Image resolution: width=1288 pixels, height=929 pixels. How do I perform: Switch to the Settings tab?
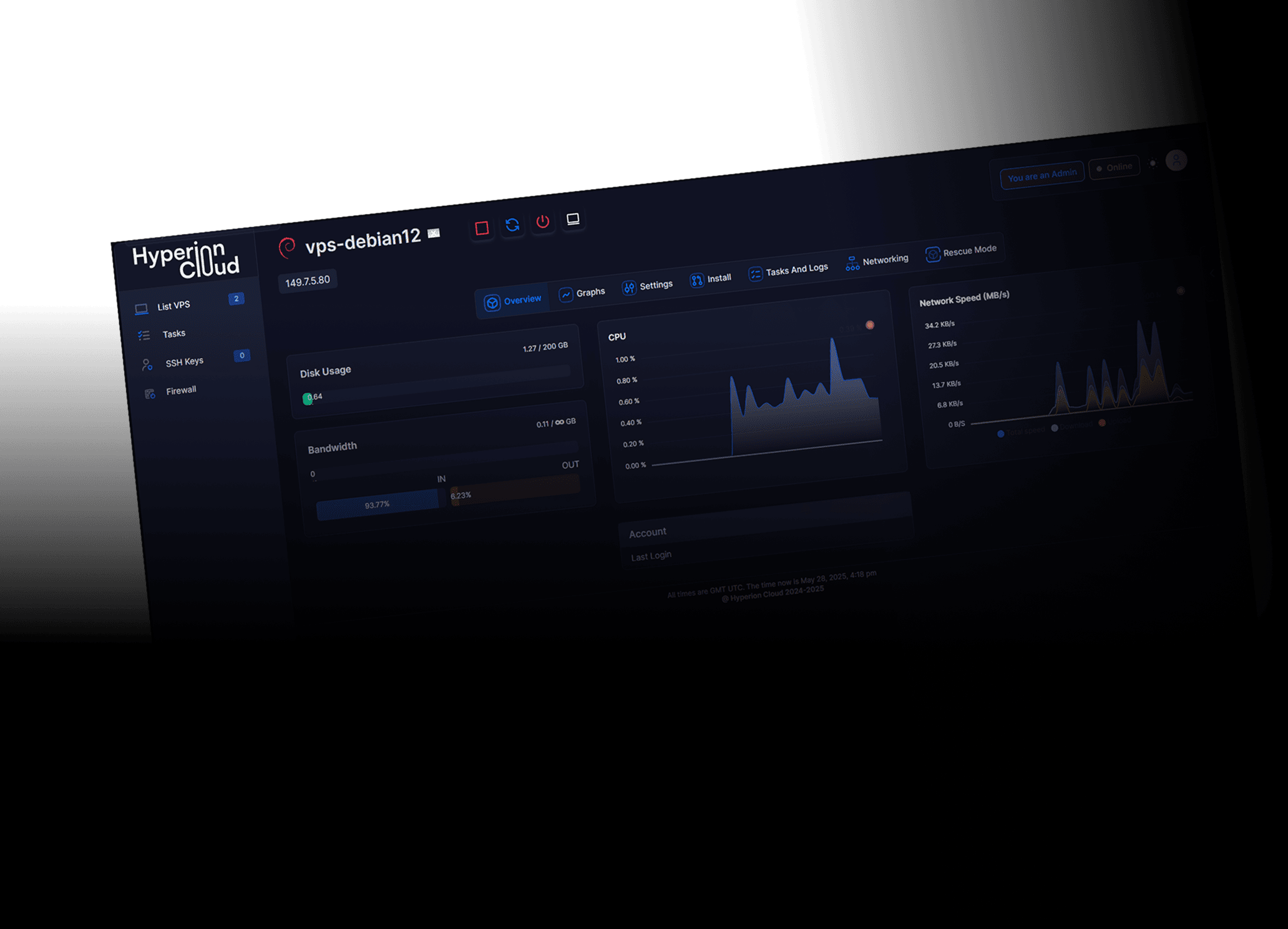(647, 286)
